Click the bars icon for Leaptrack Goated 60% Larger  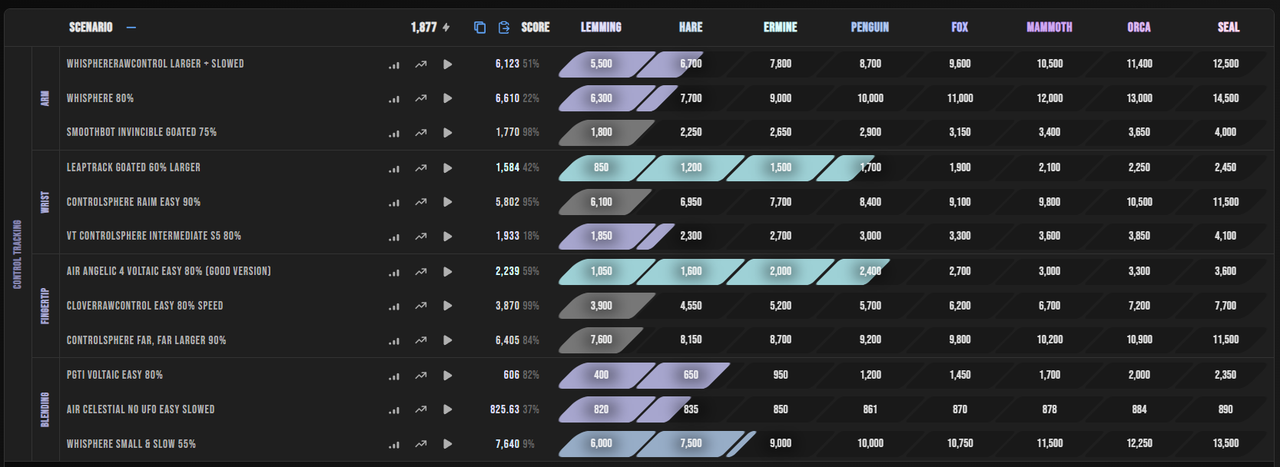point(394,168)
